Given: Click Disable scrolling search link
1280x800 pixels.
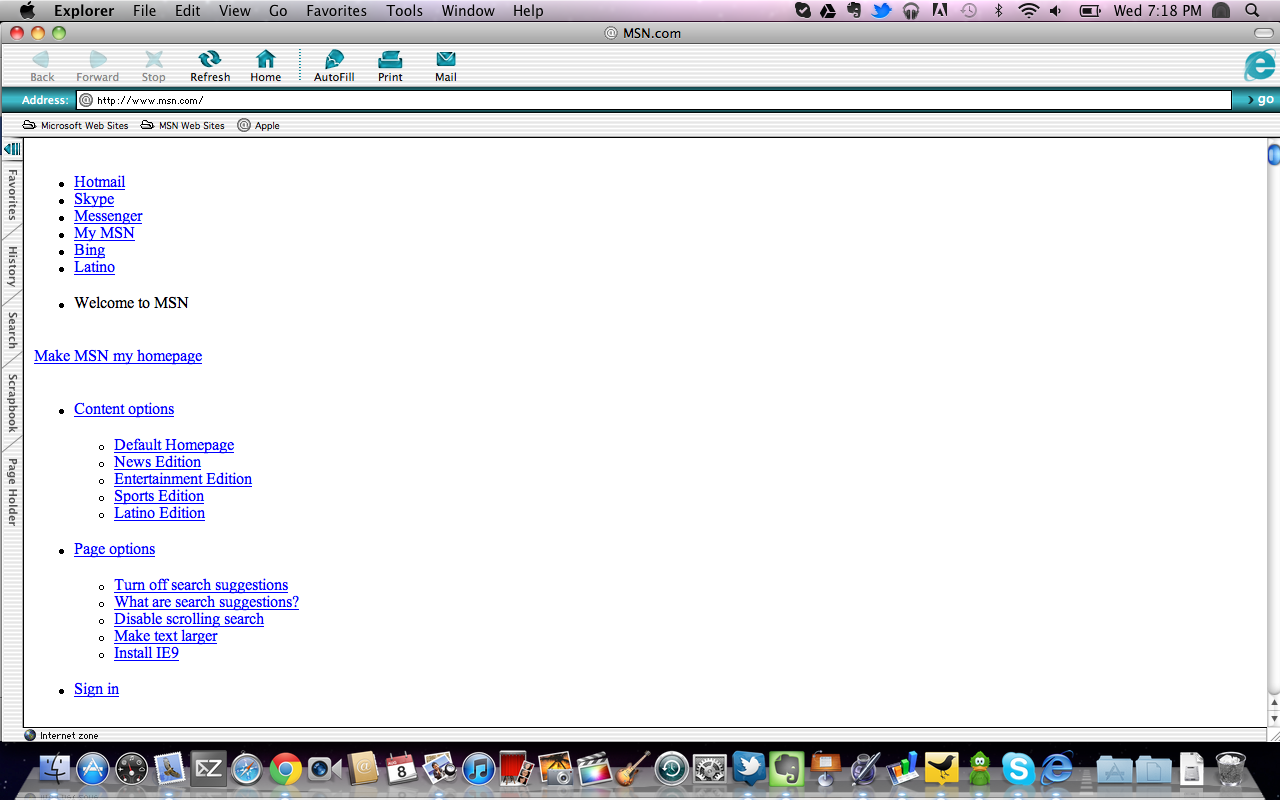Looking at the screenshot, I should point(189,619).
